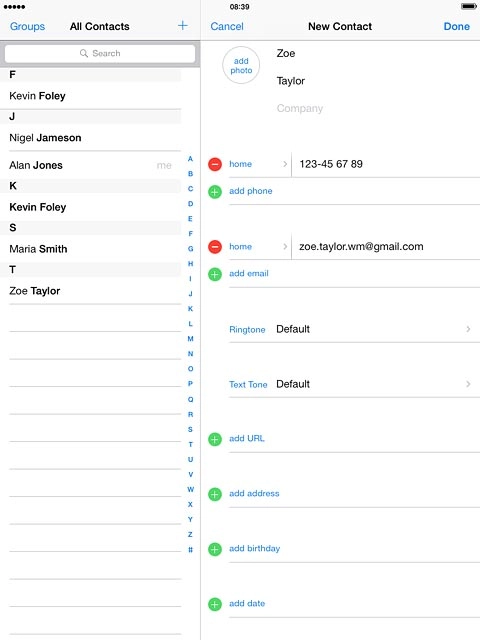Tap green plus beside add birthday
Screen dimensions: 480x640
tap(215, 549)
